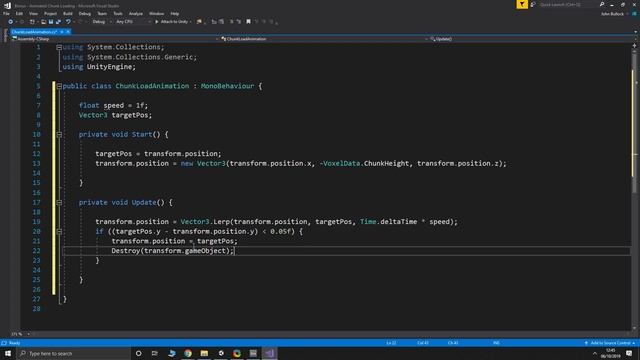Click the Cortana circle icon on taskbar
Viewport: 640px width, 360px height.
[138, 353]
